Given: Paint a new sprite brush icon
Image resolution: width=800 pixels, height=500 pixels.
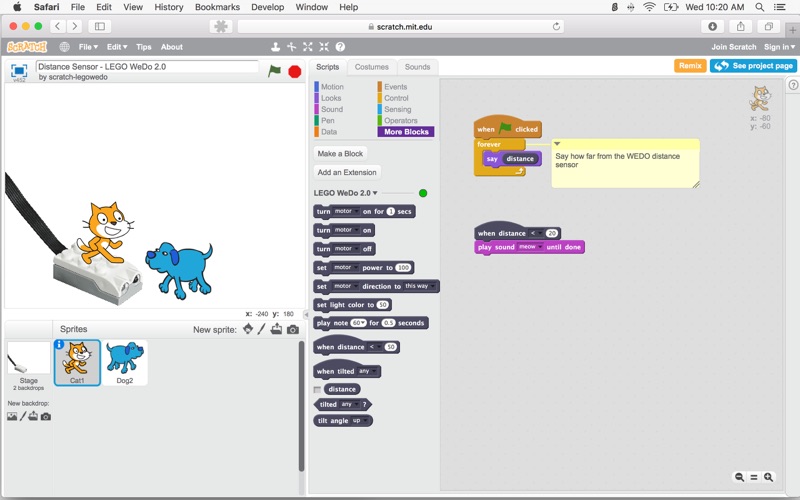Looking at the screenshot, I should click(261, 329).
